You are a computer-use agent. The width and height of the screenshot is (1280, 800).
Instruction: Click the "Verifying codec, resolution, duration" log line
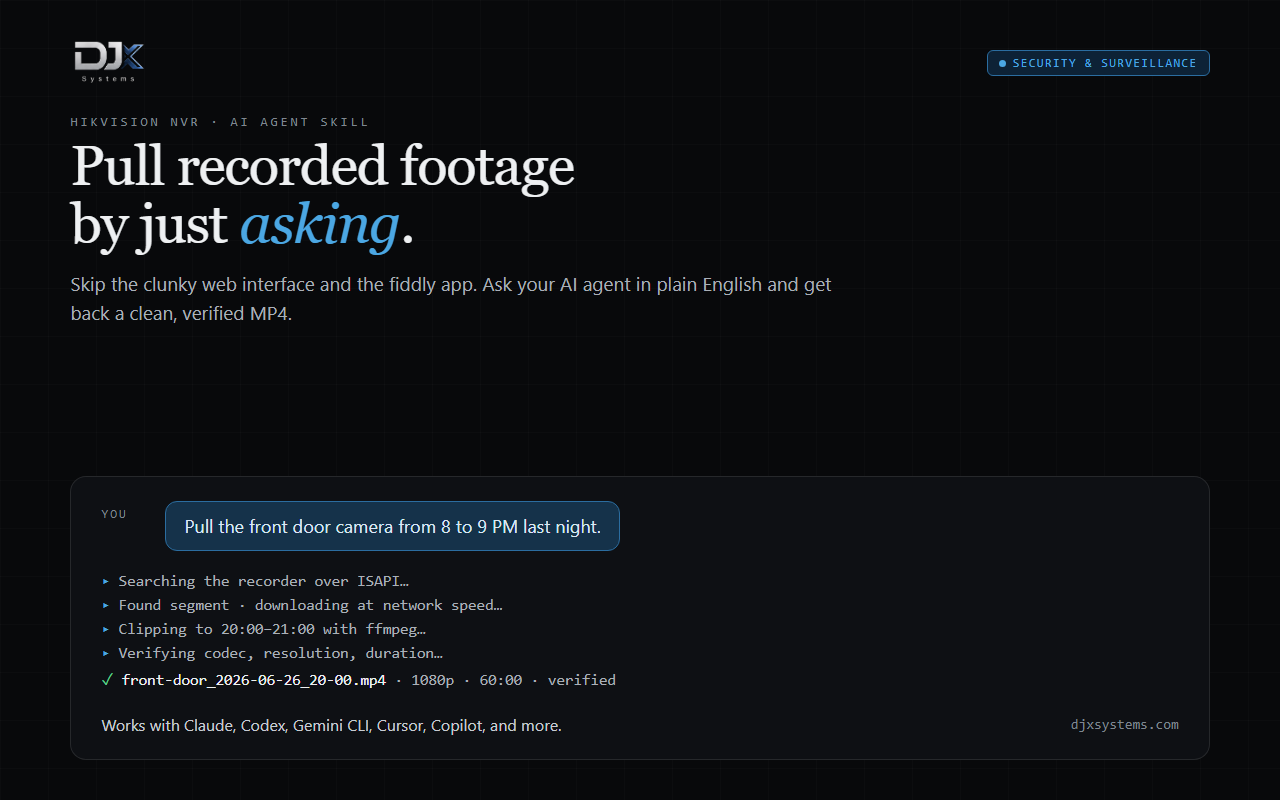click(x=280, y=653)
